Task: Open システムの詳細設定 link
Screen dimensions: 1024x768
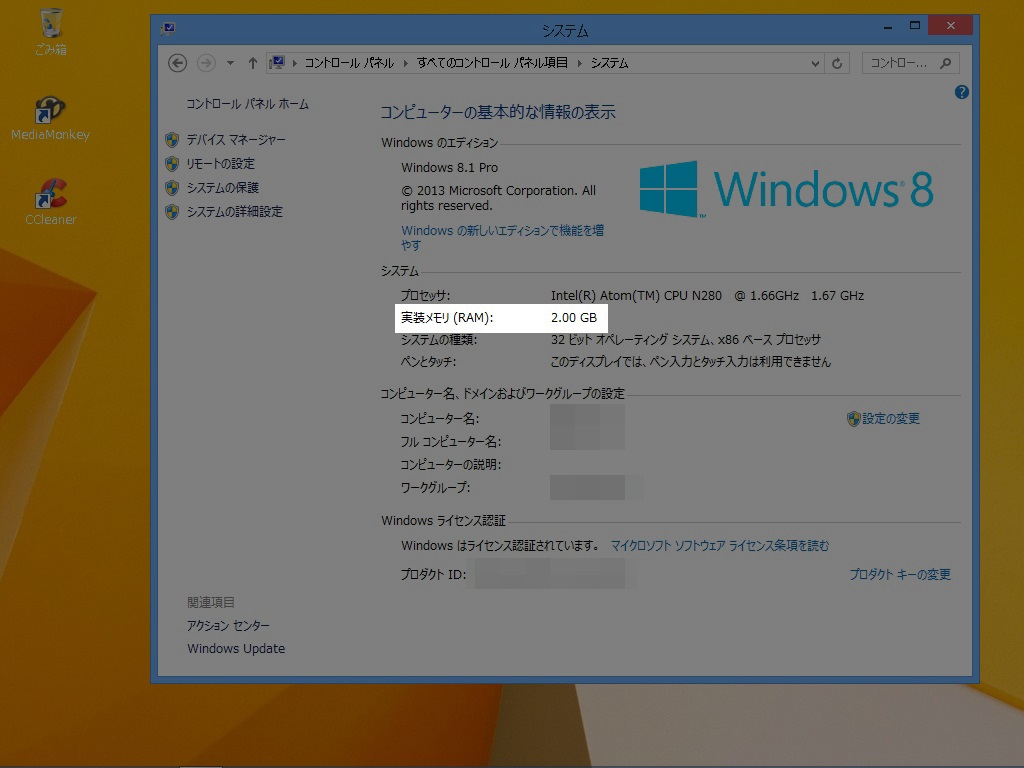Action: (x=234, y=212)
